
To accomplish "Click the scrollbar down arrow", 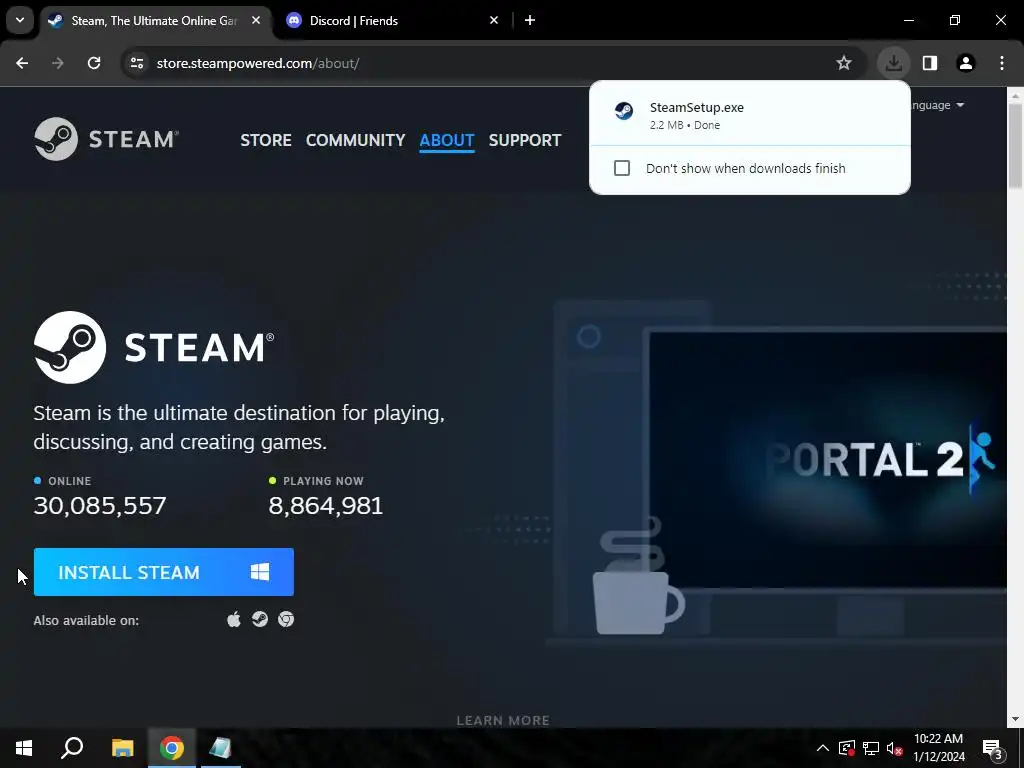I will [1016, 719].
